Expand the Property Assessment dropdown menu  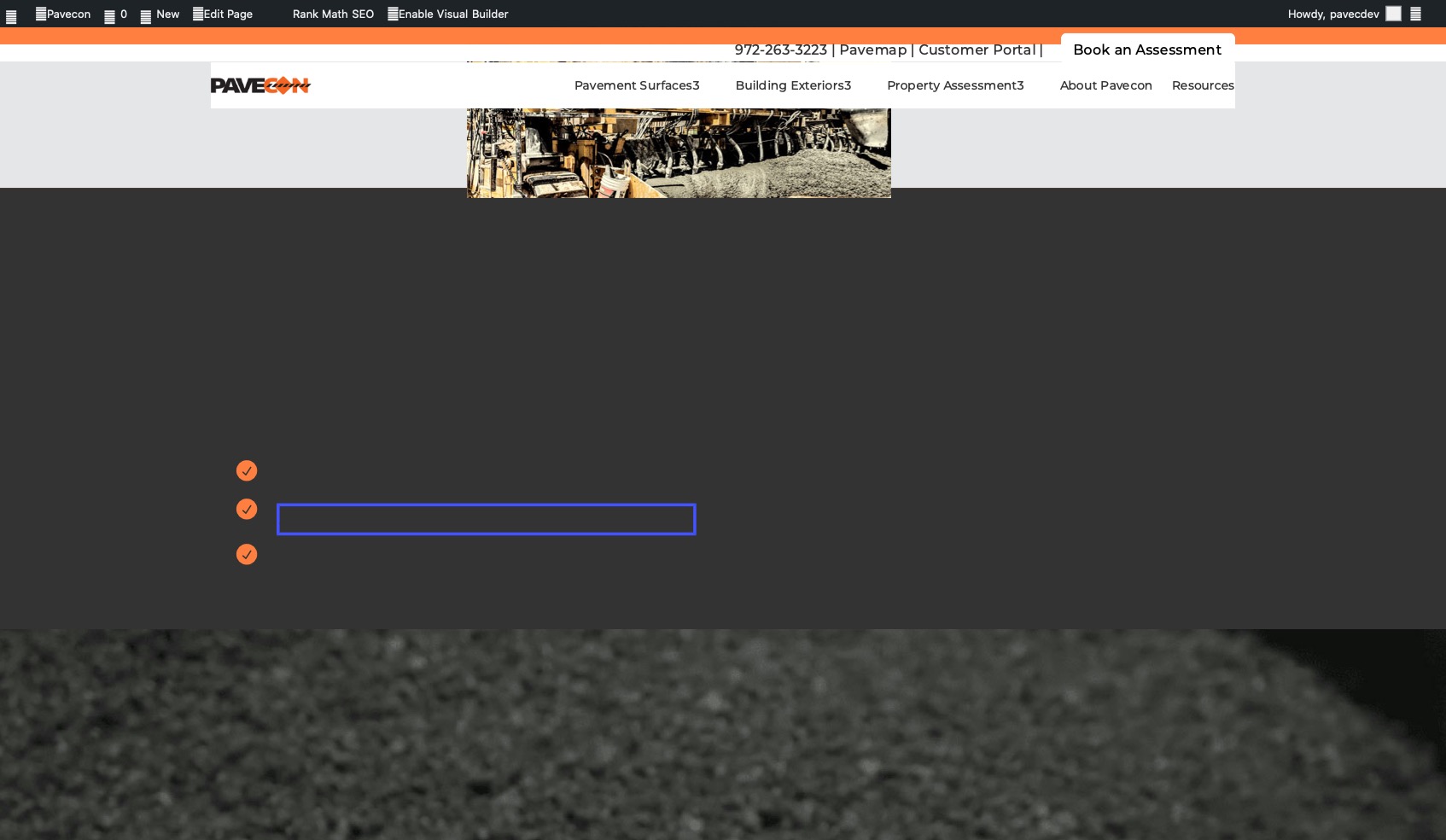[x=955, y=85]
